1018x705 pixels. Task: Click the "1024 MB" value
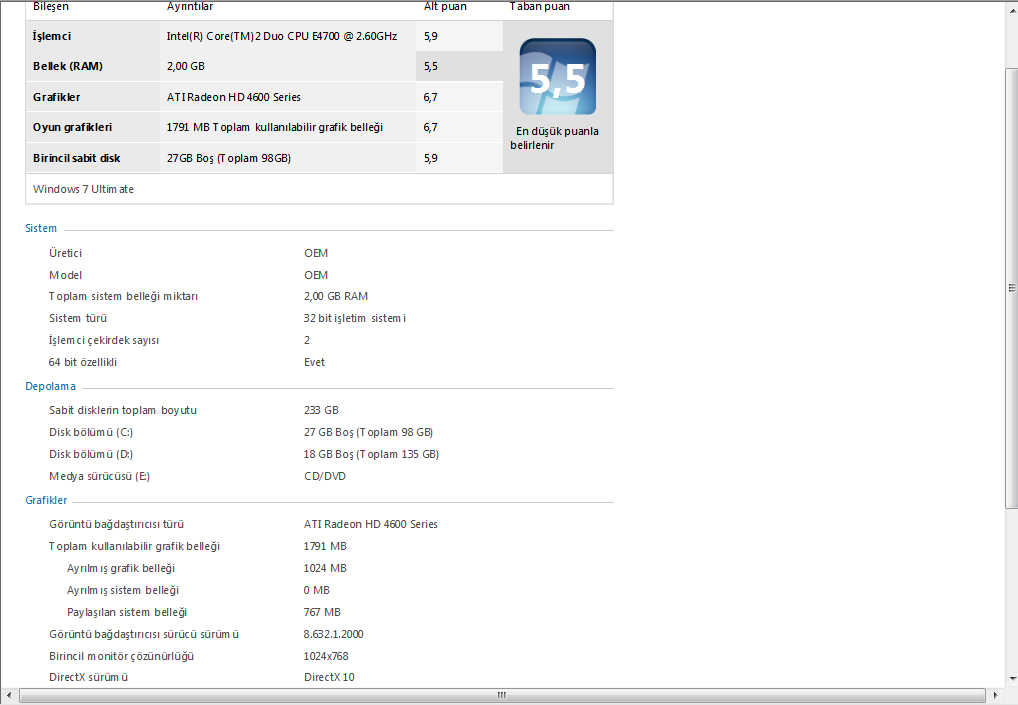click(x=325, y=569)
